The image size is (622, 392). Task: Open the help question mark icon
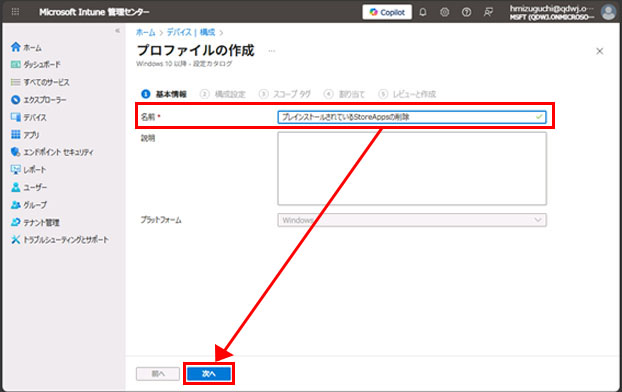point(466,12)
